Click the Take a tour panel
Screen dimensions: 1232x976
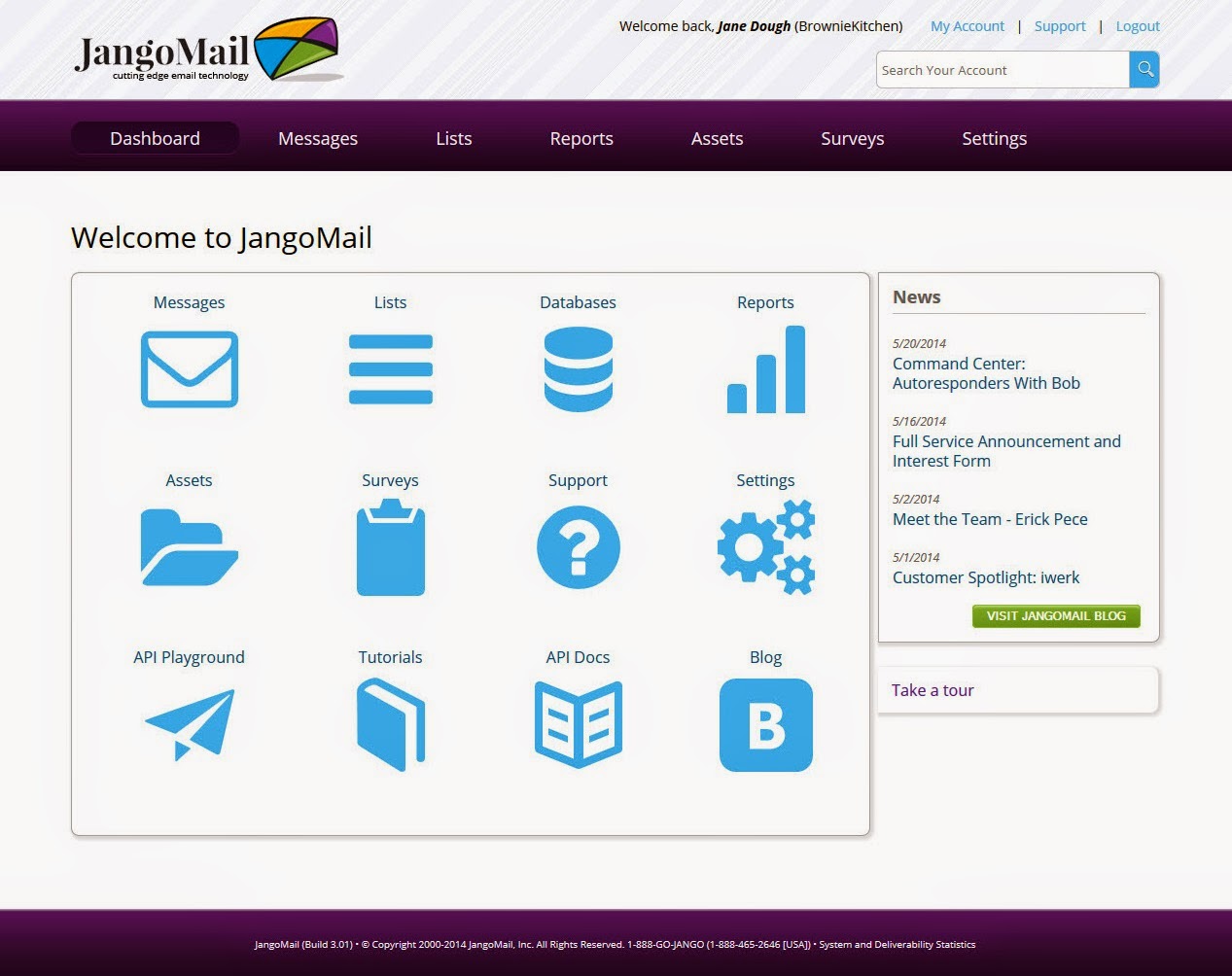click(1018, 690)
